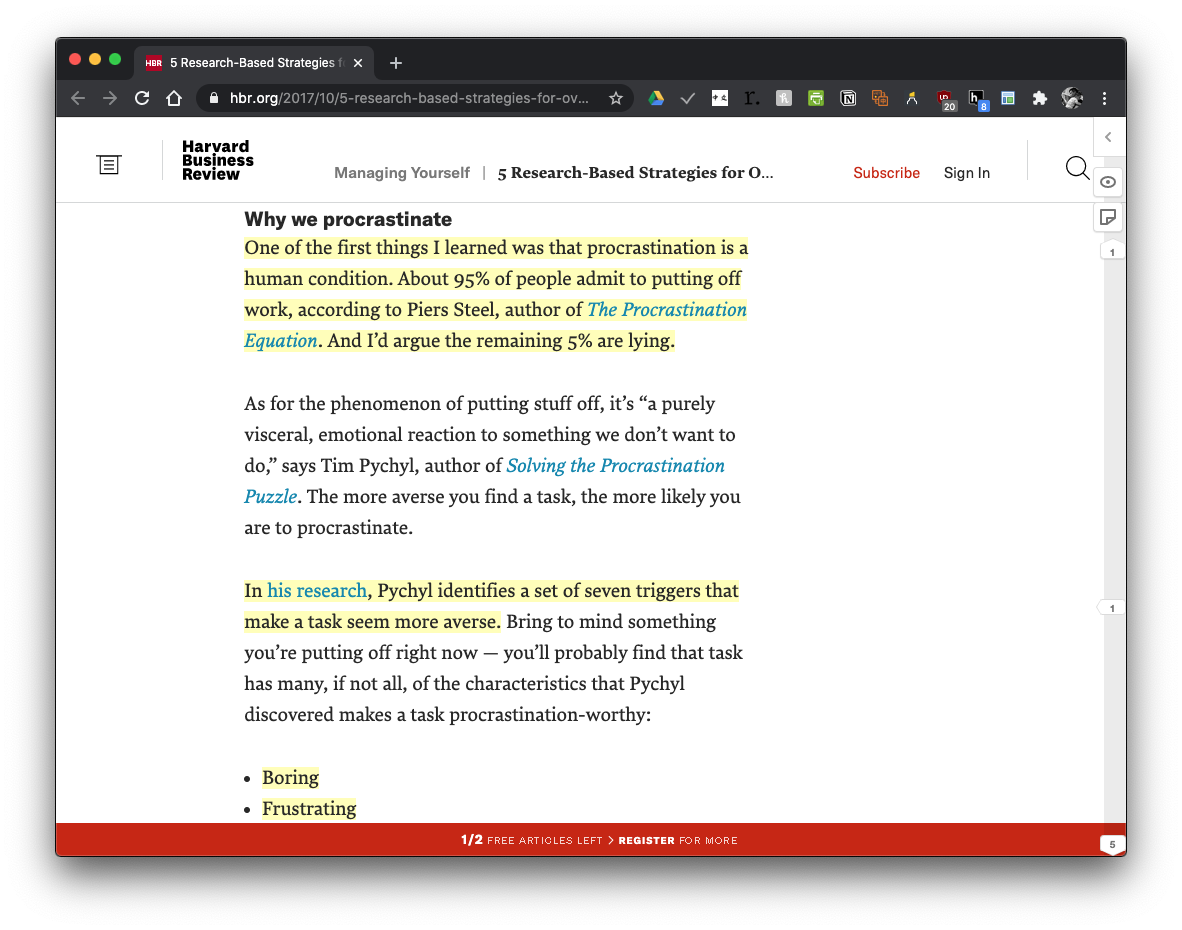The height and width of the screenshot is (930, 1182).
Task: Open HBR site search magnifier
Action: 1077,167
